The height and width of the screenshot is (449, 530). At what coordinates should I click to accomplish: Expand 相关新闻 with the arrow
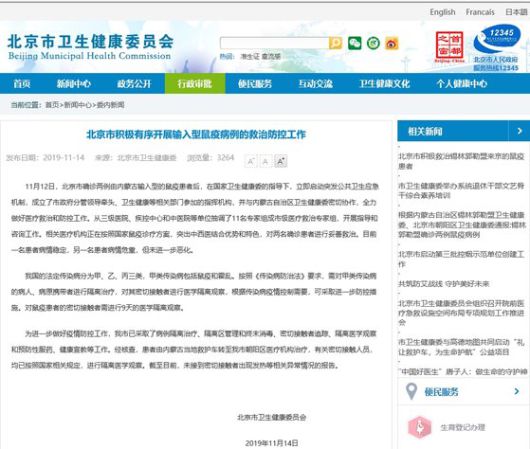pos(520,131)
